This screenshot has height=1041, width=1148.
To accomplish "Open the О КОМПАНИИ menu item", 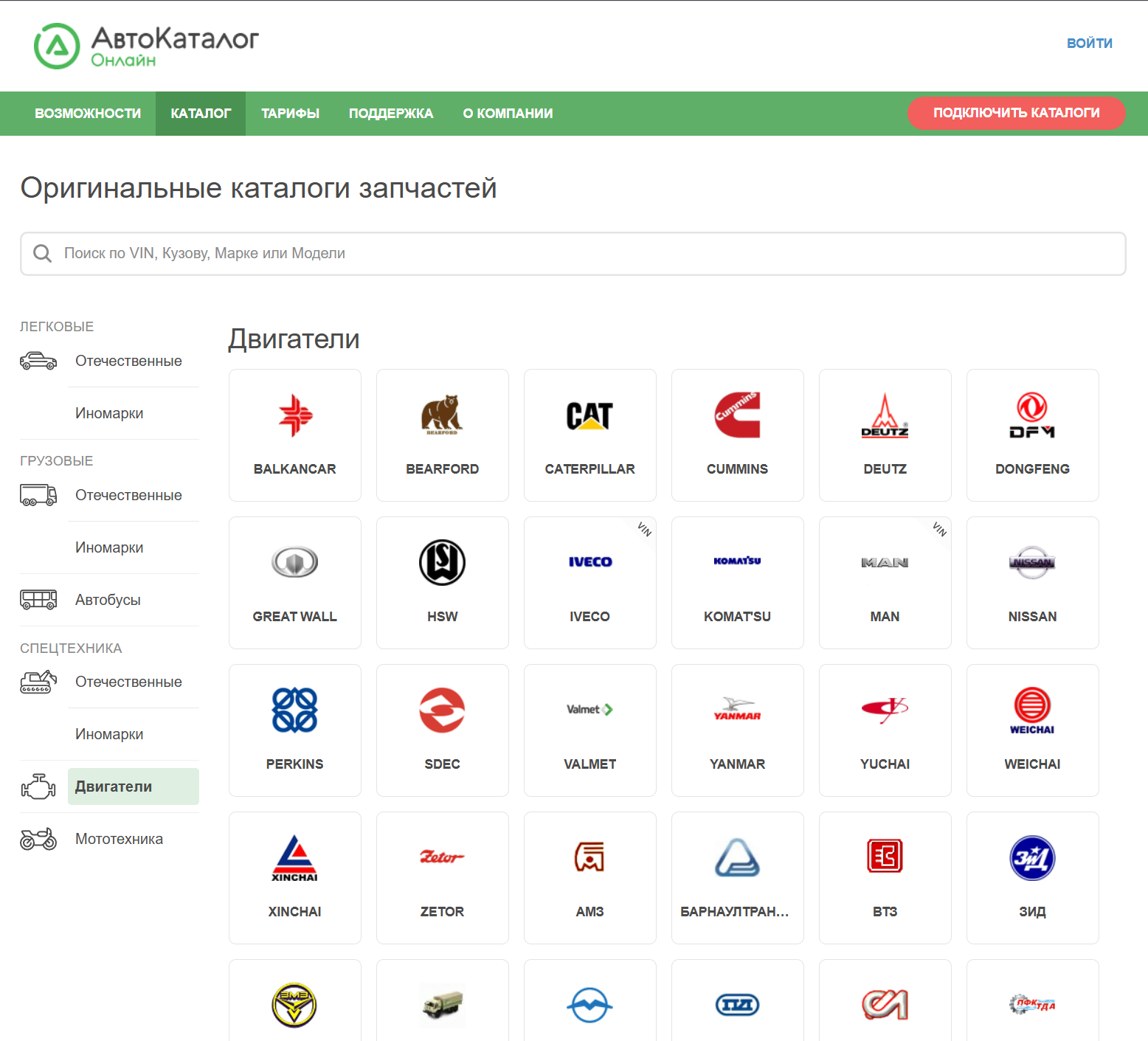I will click(508, 114).
